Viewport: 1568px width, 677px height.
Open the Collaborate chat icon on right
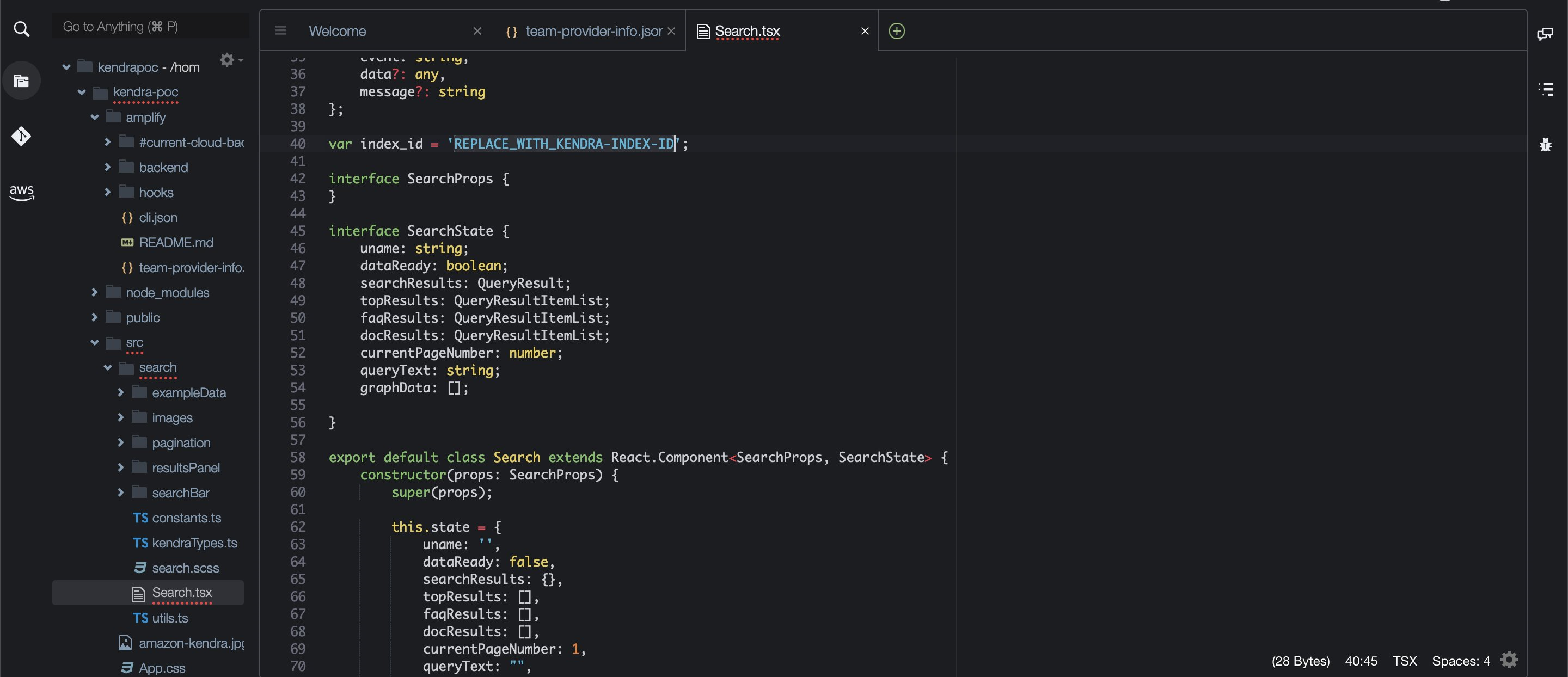point(1545,34)
